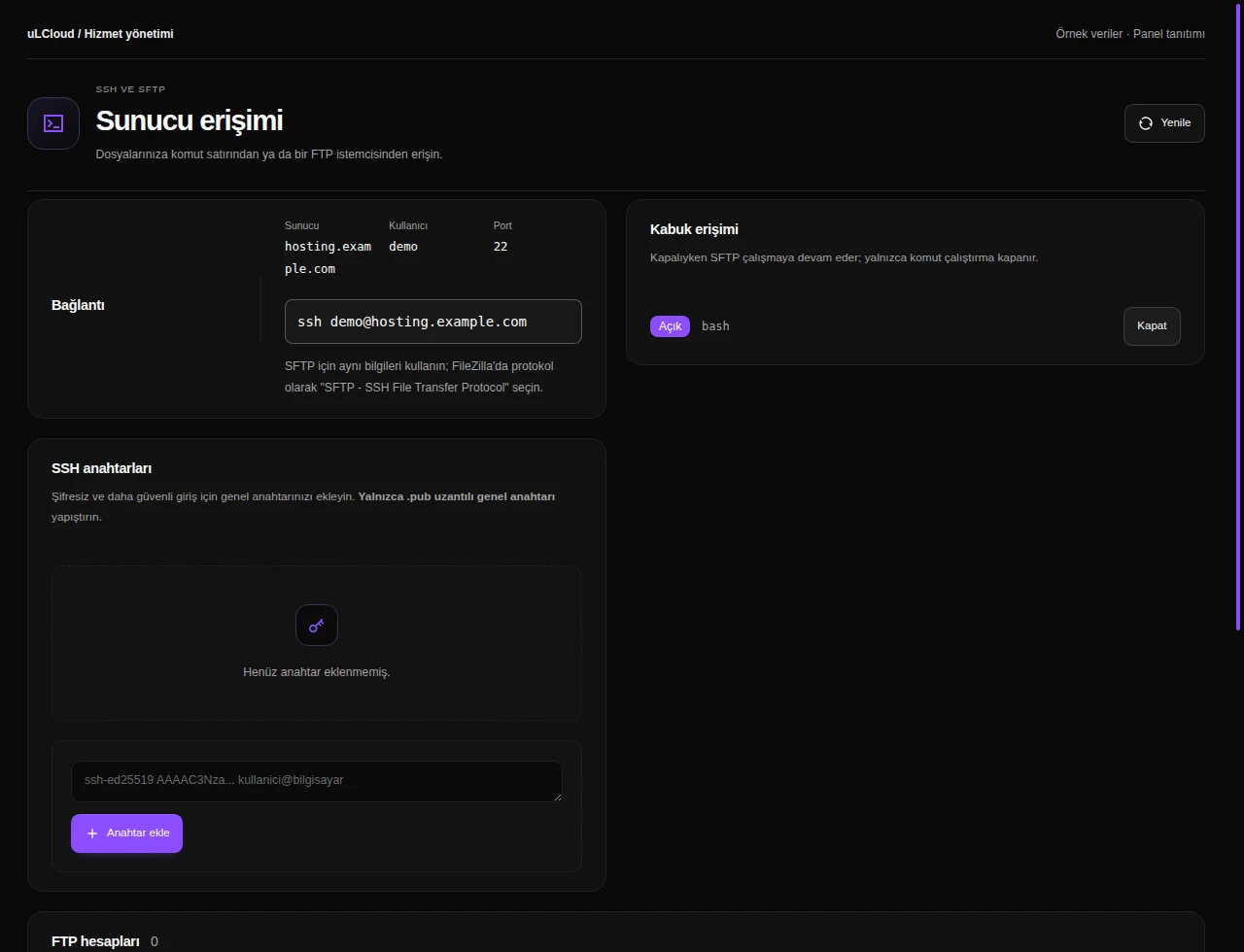Click uLCloud / Hizmet yönetimi breadcrumb
The height and width of the screenshot is (952, 1244).
[x=100, y=34]
